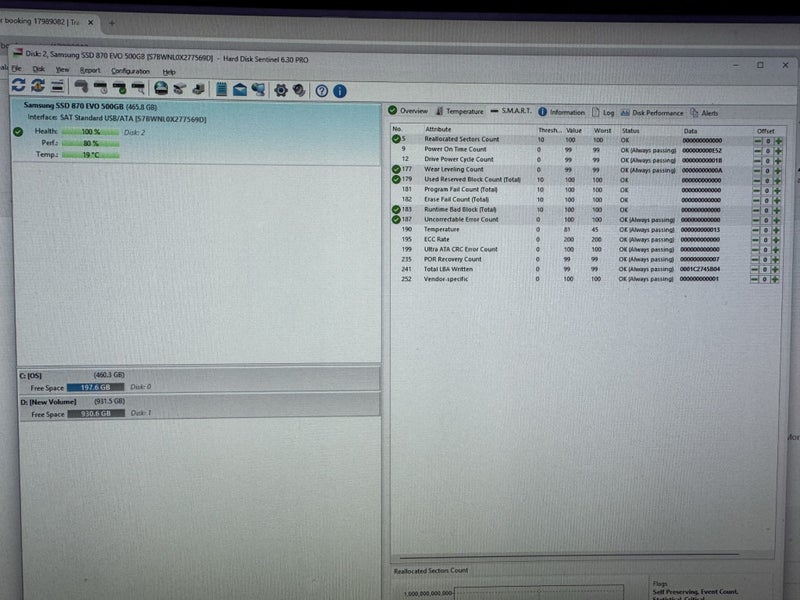The image size is (800, 600).
Task: Open the Help menu
Action: 169,72
